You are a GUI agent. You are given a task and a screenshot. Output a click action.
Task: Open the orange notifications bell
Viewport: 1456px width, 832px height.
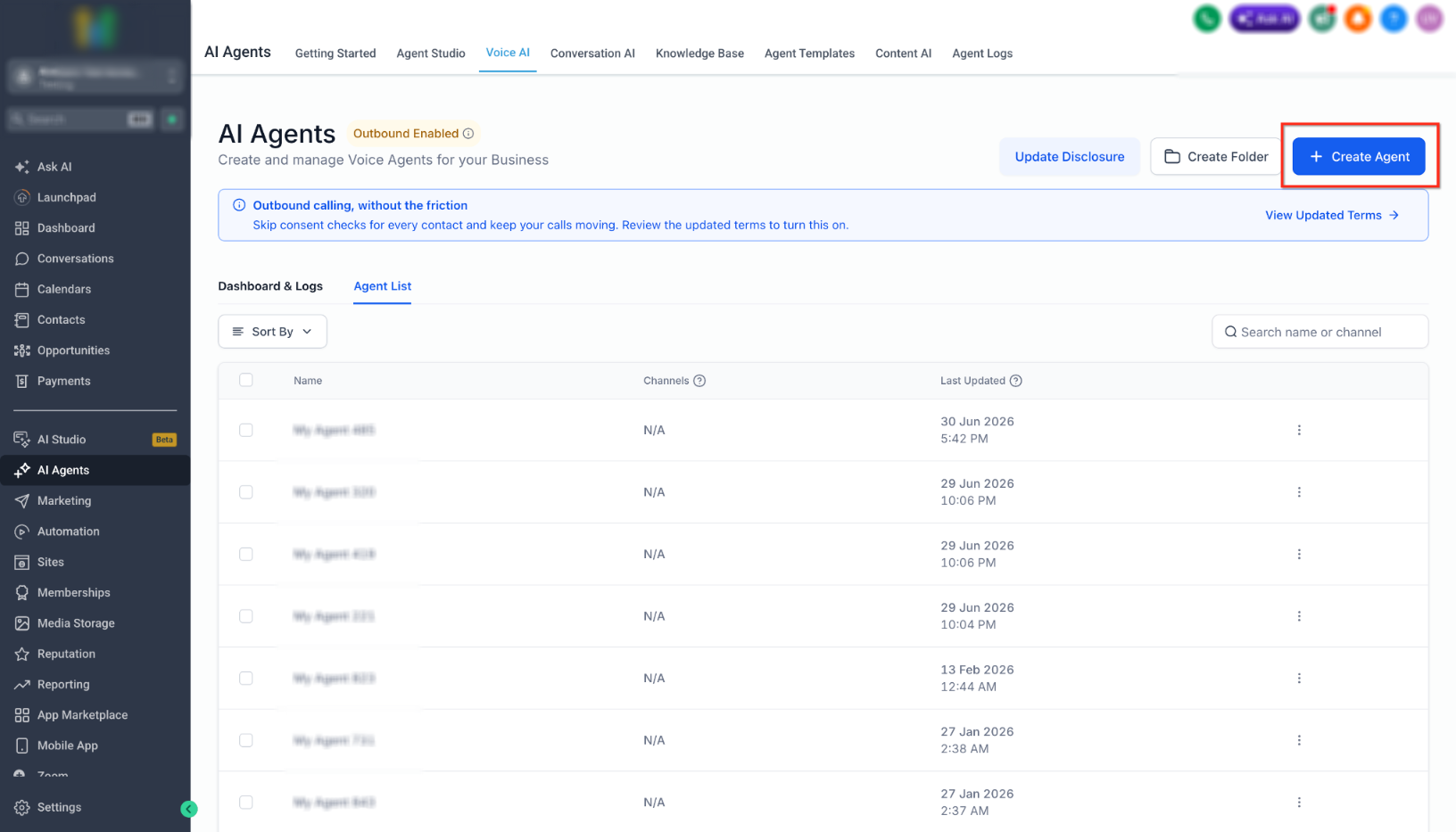1358,19
